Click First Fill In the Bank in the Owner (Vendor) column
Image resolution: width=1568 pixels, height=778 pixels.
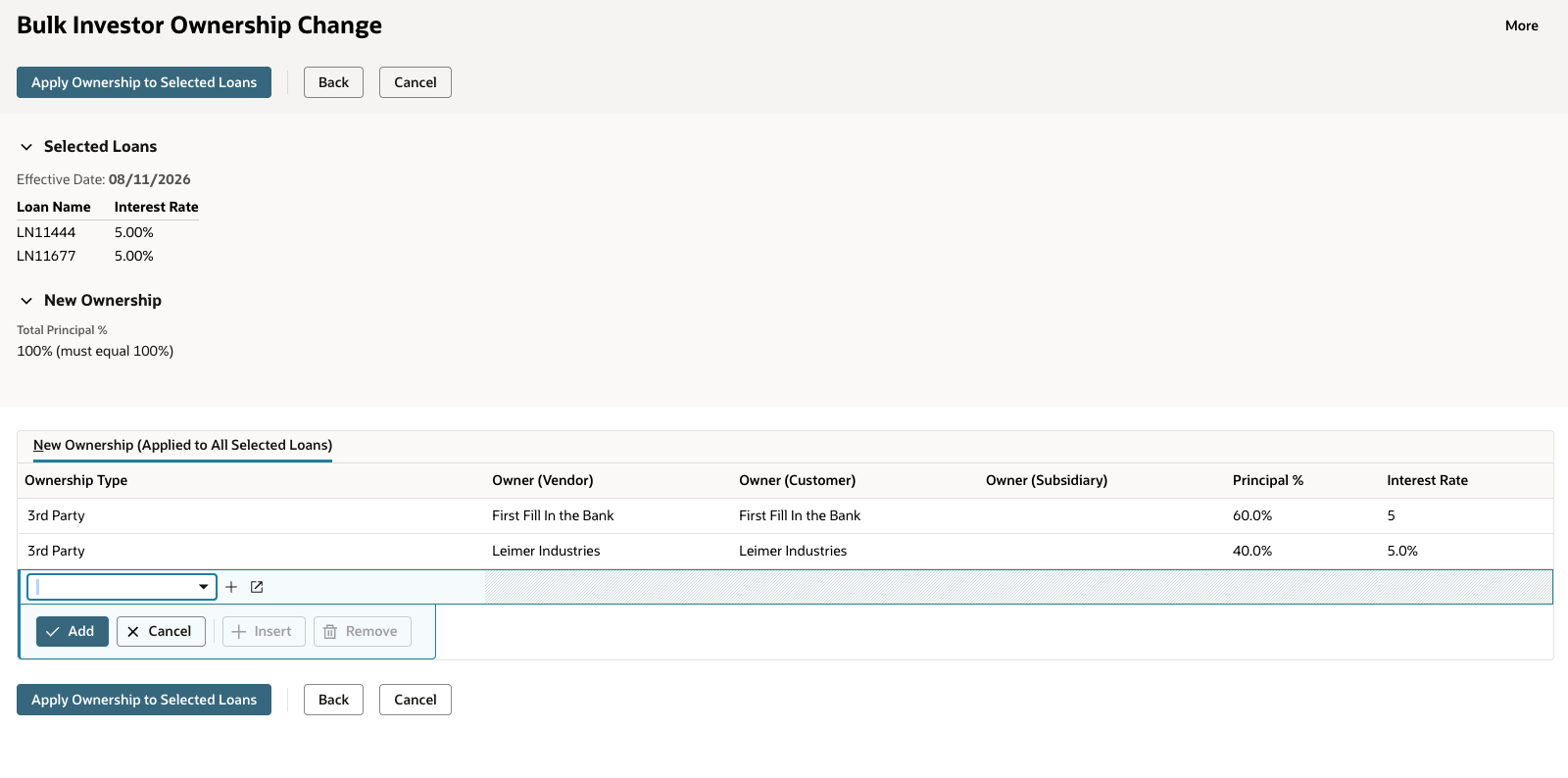tap(553, 515)
